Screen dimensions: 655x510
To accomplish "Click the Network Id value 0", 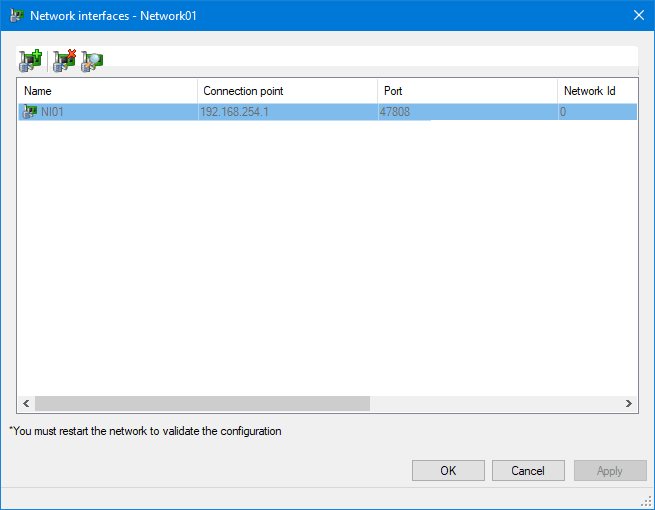I will [x=563, y=112].
